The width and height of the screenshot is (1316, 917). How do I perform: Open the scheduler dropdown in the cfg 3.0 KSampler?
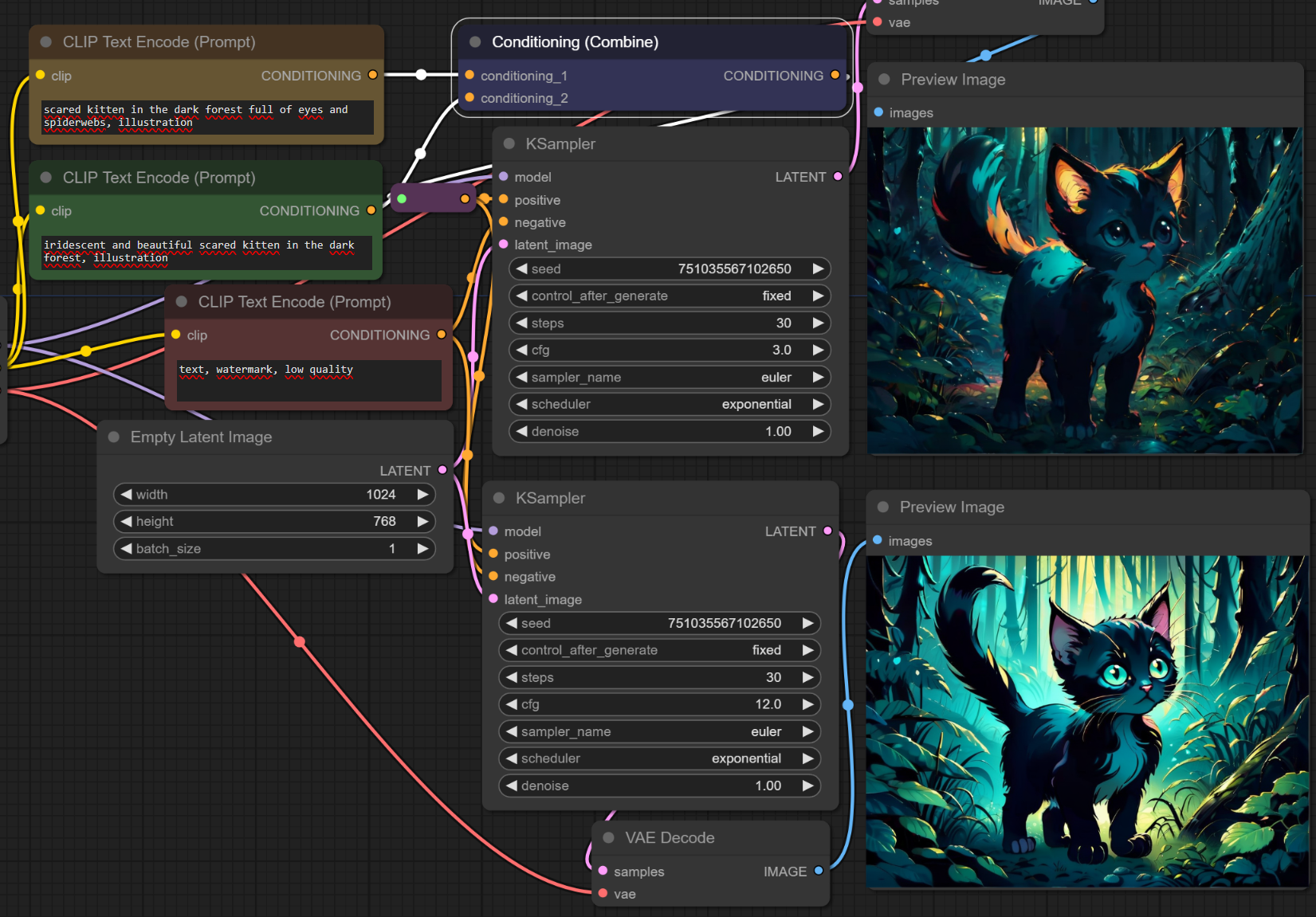click(x=670, y=405)
